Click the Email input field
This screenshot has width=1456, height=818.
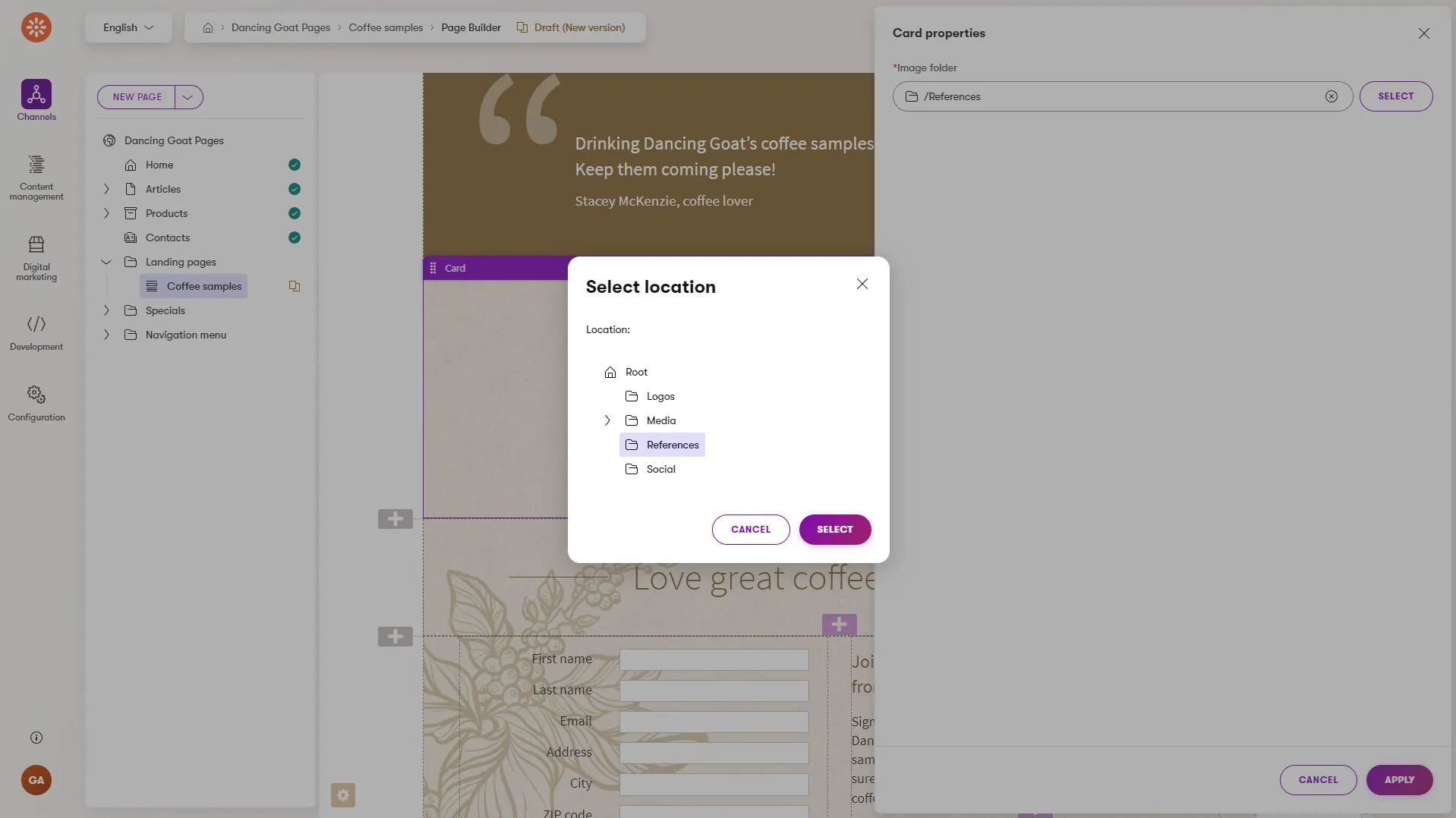point(714,722)
